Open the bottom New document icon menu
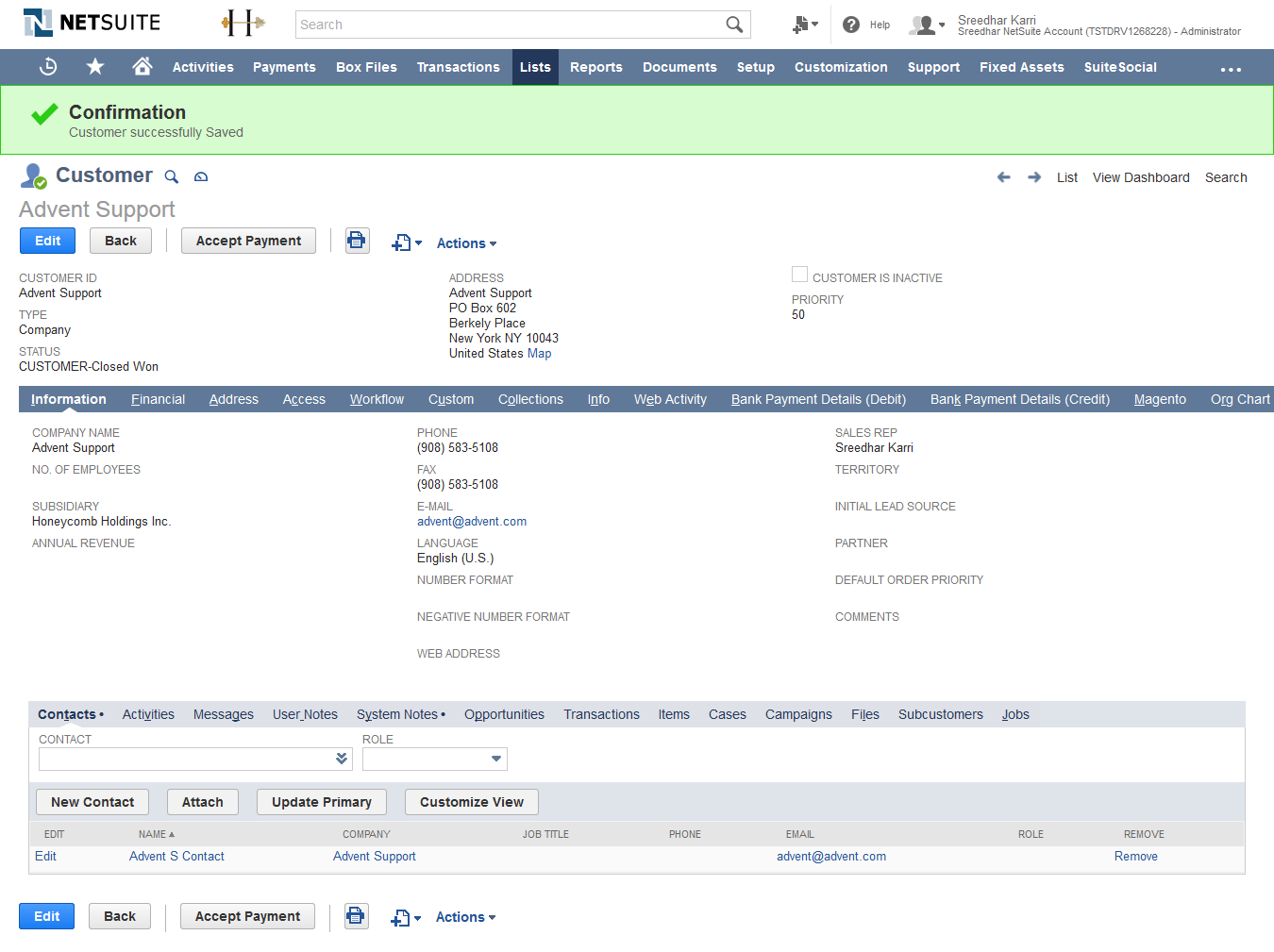The width and height of the screenshot is (1274, 952). pyautogui.click(x=406, y=918)
